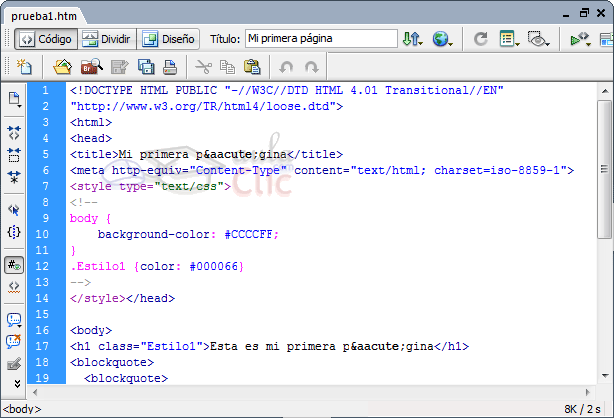614x418 pixels.
Task: Browse in Bridge icon
Action: click(x=91, y=68)
